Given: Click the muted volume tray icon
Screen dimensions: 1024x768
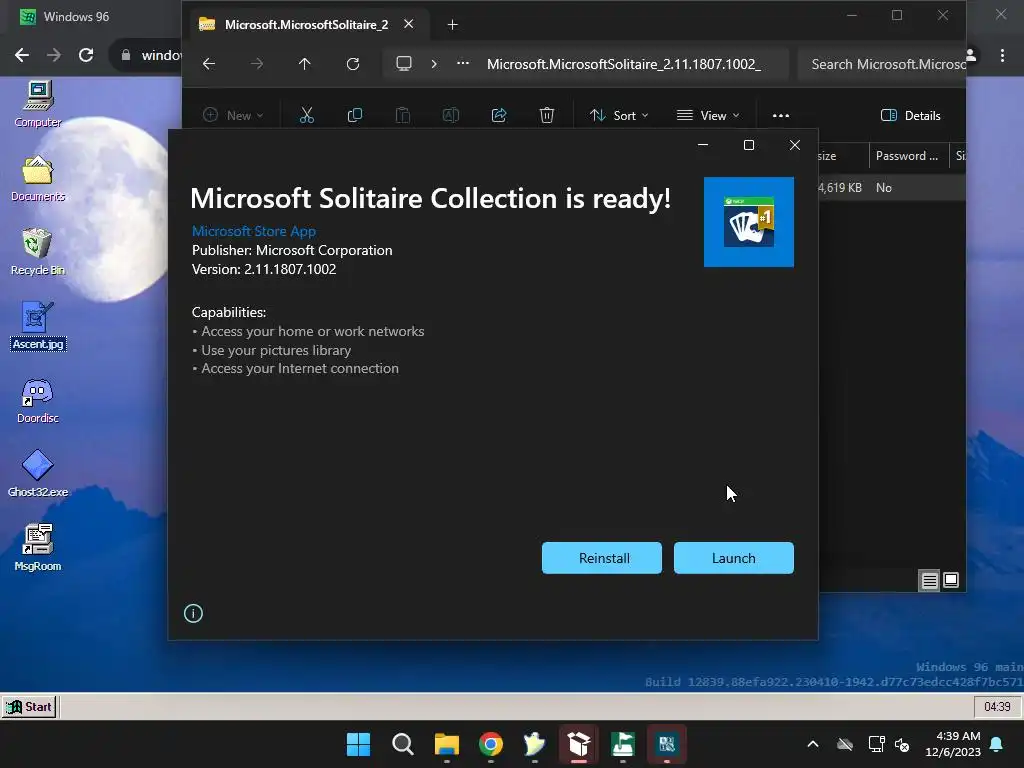Looking at the screenshot, I should [x=902, y=744].
